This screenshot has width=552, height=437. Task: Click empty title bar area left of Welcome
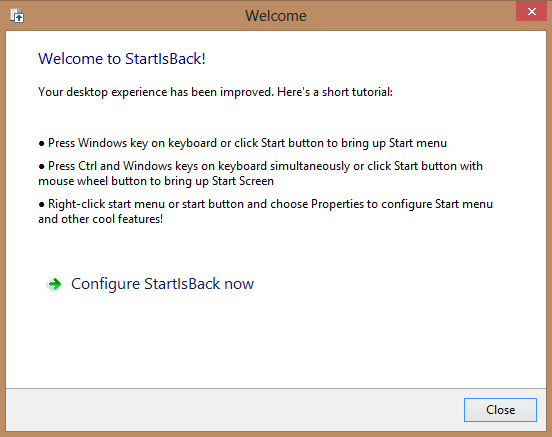[134, 16]
